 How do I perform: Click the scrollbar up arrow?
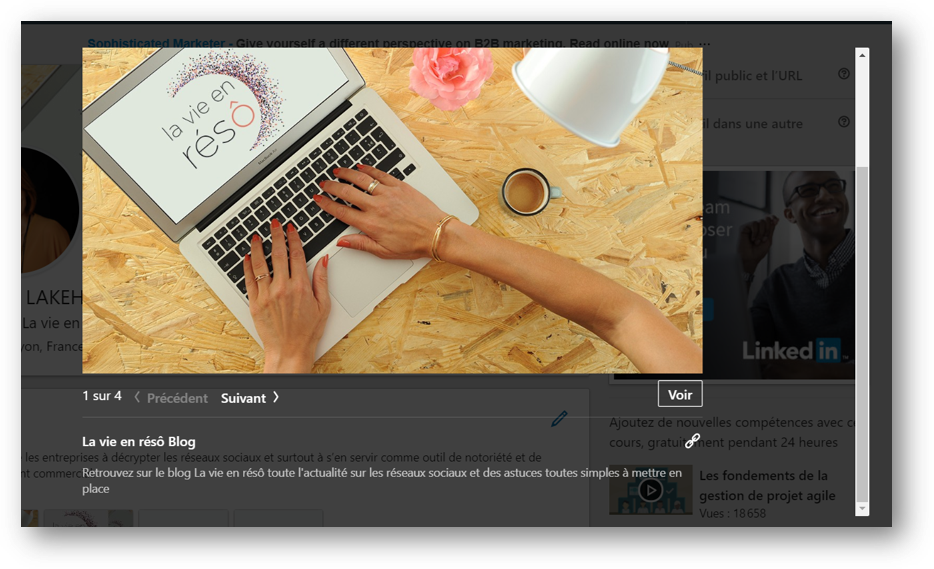(x=861, y=55)
